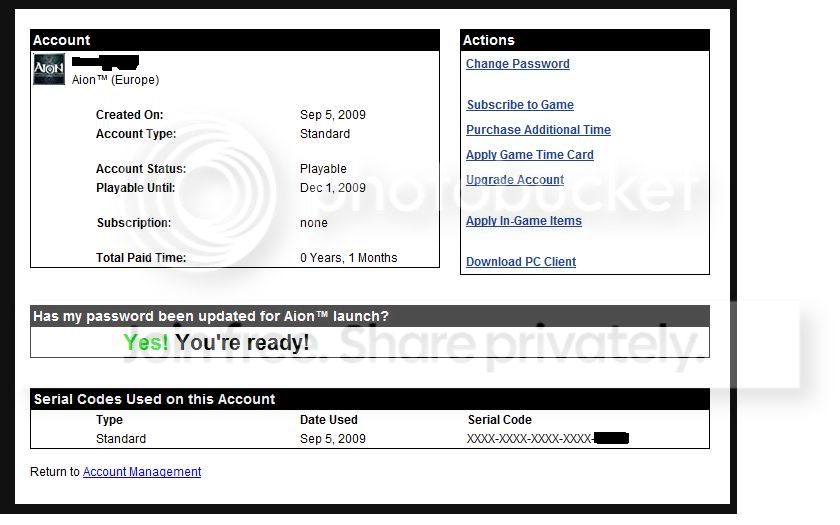Viewport: 840px width, 525px height.
Task: Open the Change Password link
Action: pyautogui.click(x=518, y=64)
